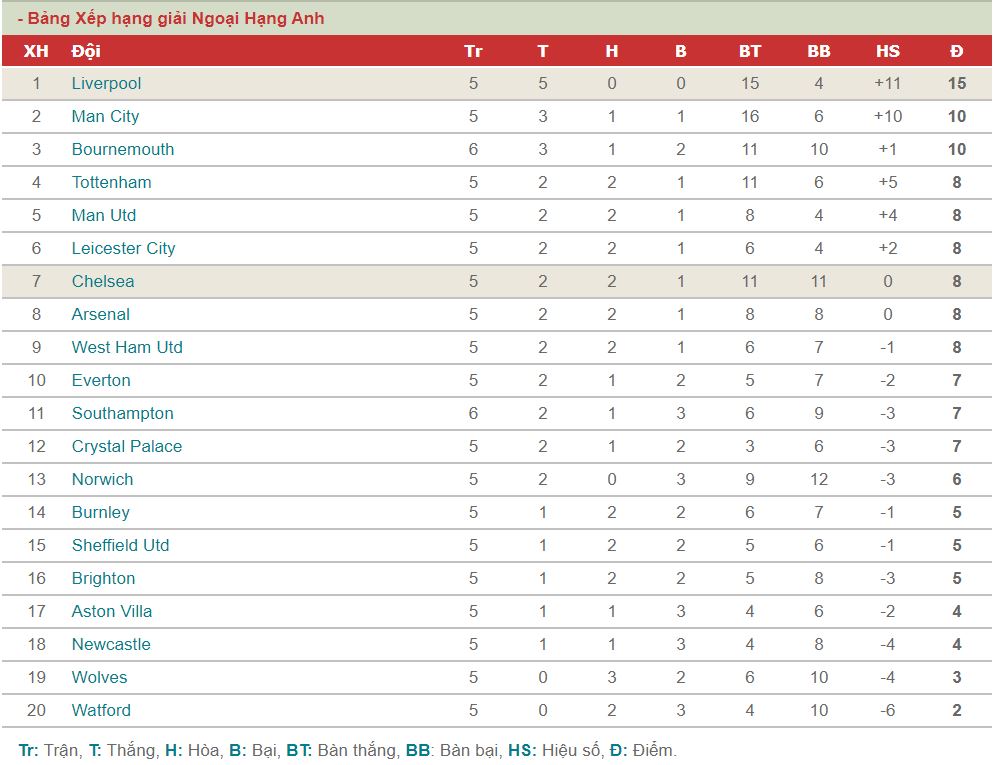Screen dimensions: 996x765
Task: Select the Arsenal team name
Action: [100, 315]
